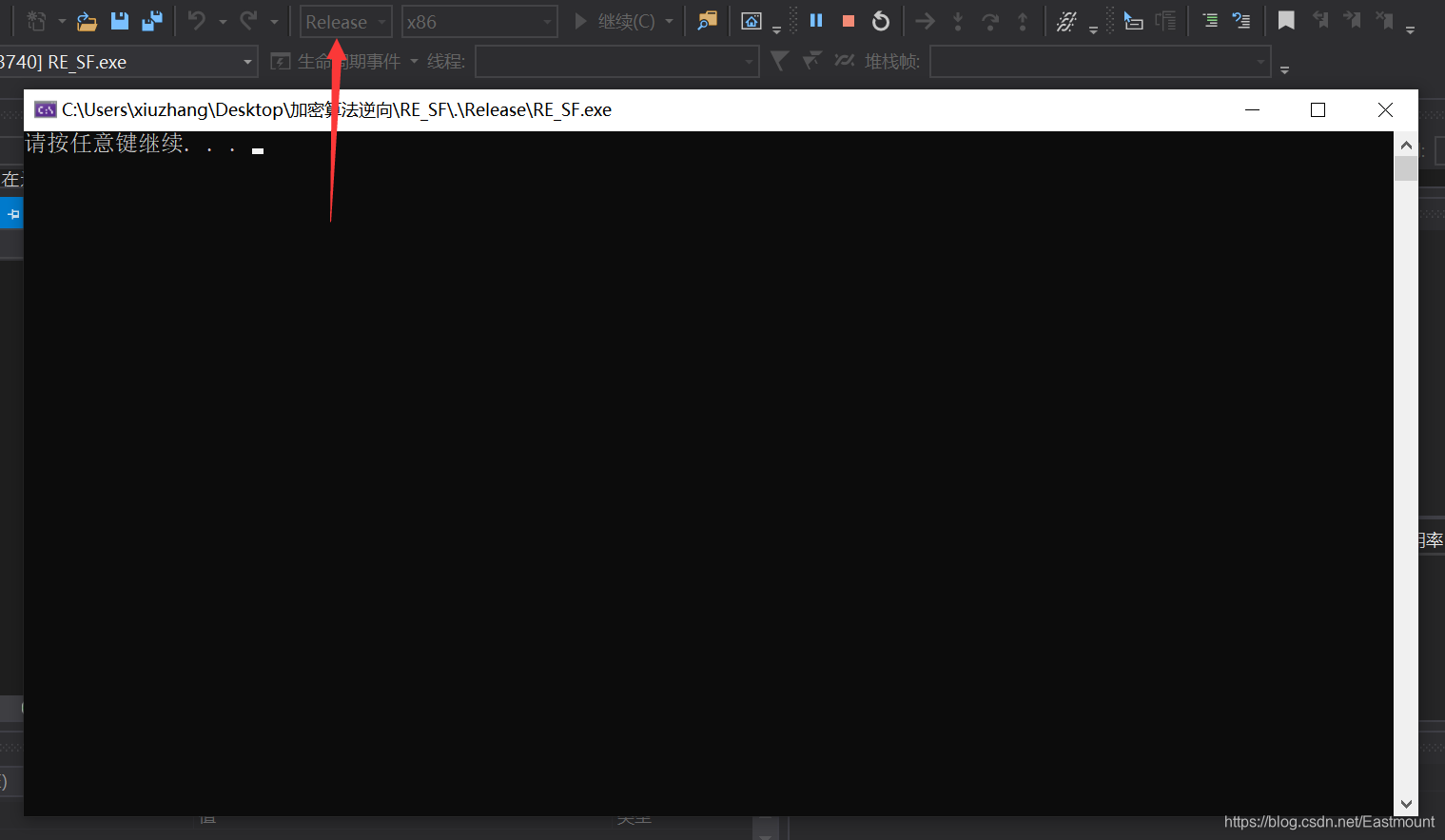This screenshot has height=840, width=1445.
Task: Step Out of current function
Action: click(1023, 21)
